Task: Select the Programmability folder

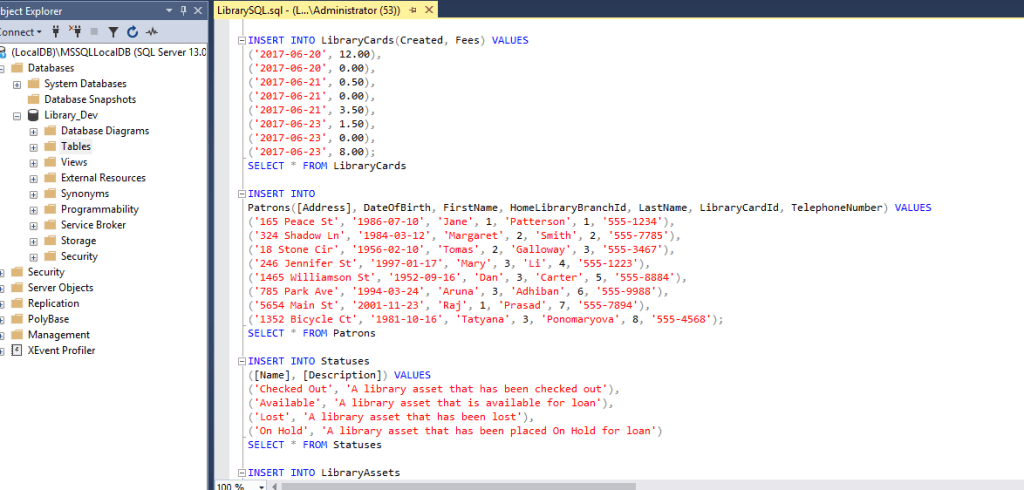Action: point(99,209)
